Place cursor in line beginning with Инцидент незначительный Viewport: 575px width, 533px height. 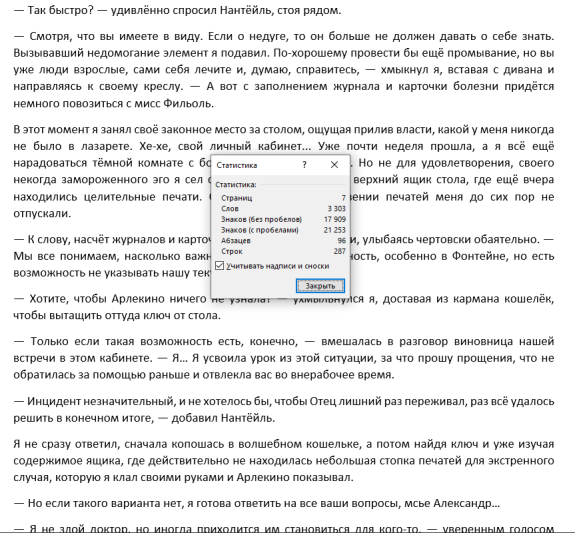283,401
